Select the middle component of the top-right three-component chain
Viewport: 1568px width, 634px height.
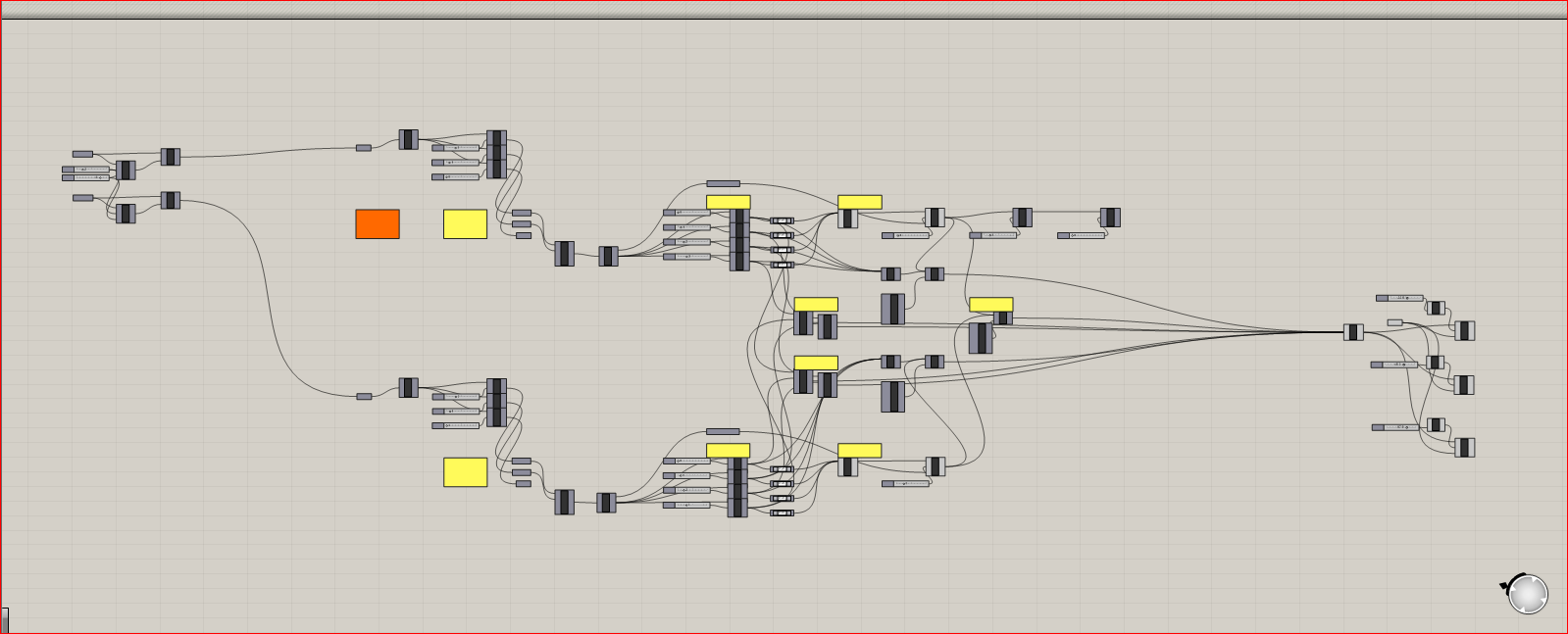1022,217
